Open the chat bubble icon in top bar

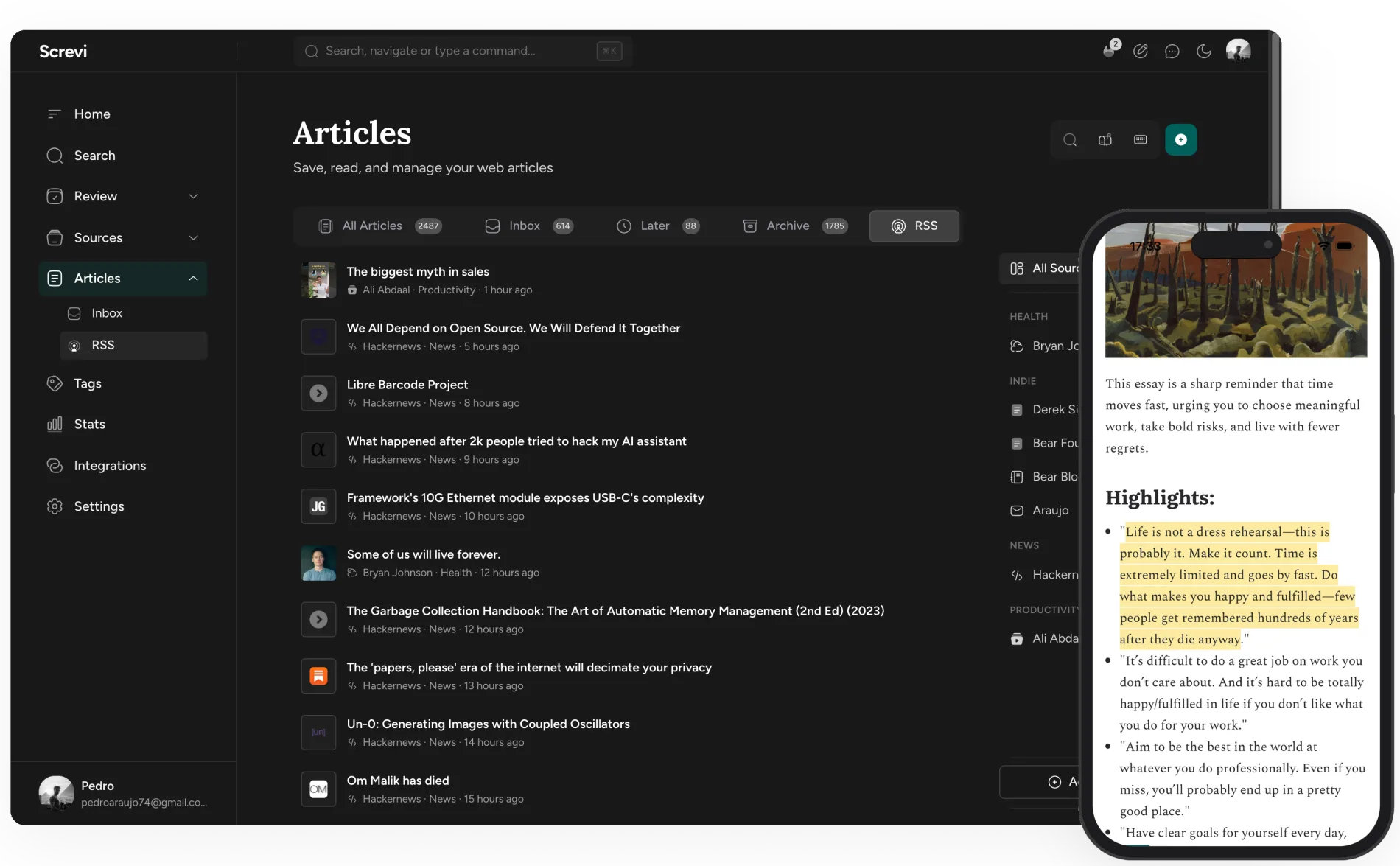tap(1172, 51)
